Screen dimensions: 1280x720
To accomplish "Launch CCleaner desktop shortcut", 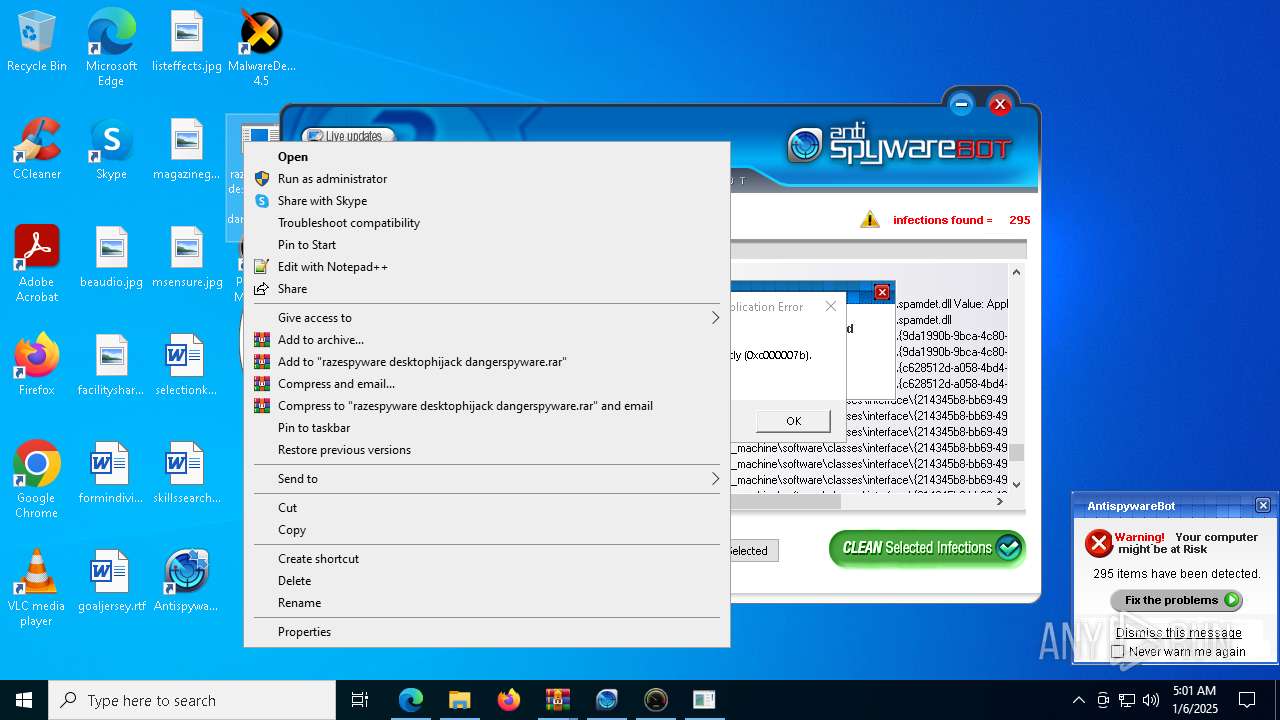I will [37, 150].
